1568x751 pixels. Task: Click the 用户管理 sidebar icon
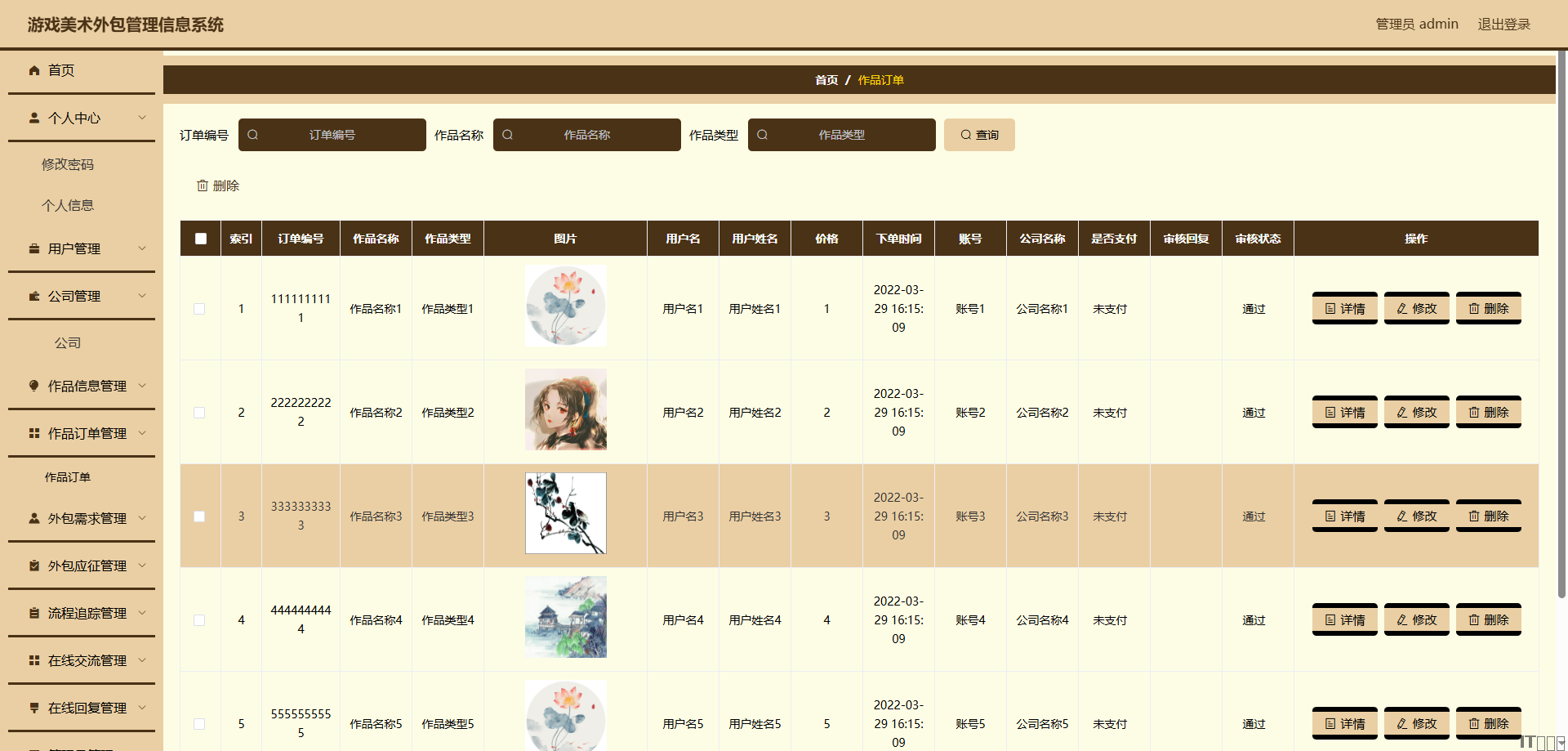click(x=34, y=248)
